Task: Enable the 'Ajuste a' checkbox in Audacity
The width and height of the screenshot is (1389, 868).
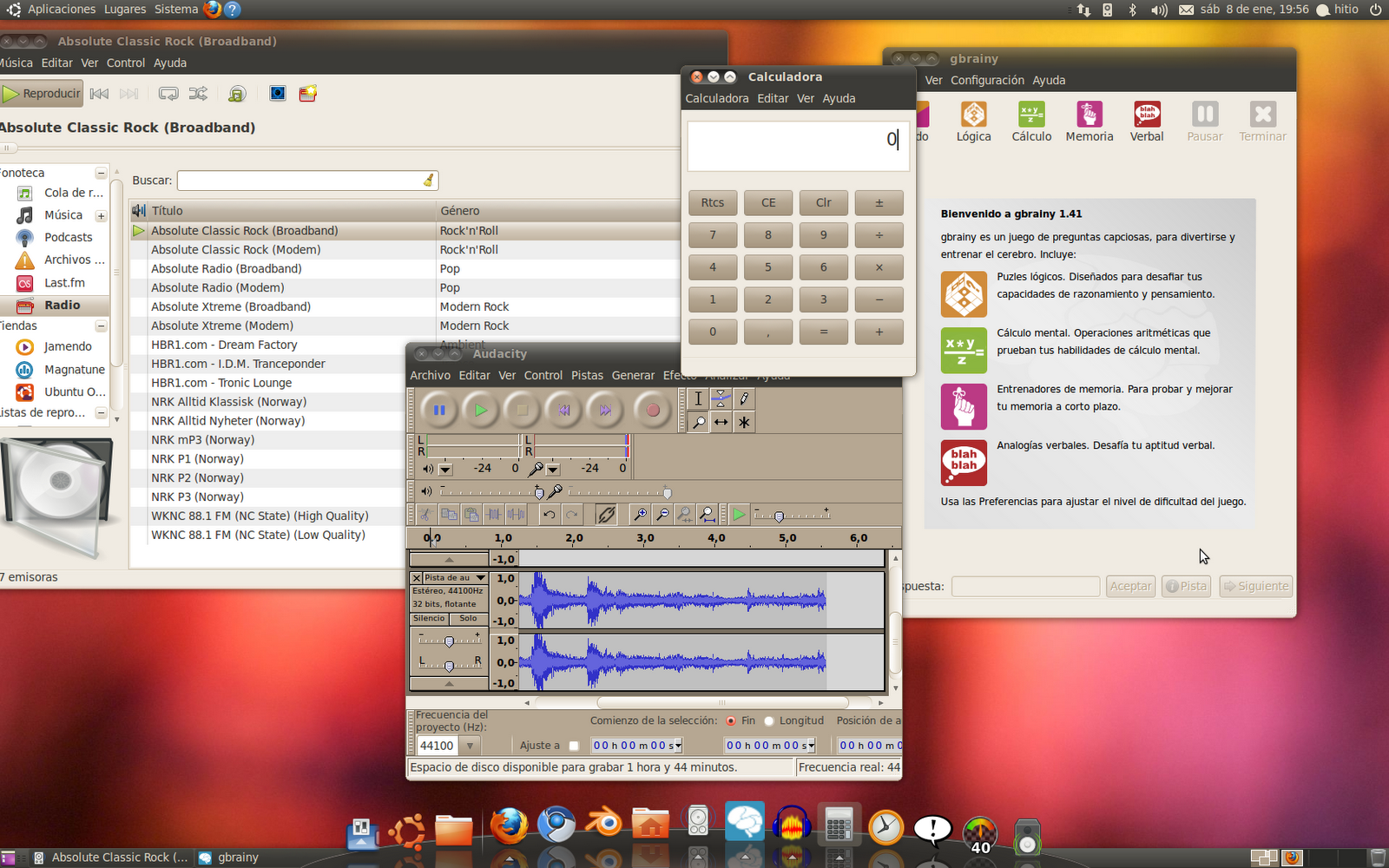Action: [x=574, y=746]
